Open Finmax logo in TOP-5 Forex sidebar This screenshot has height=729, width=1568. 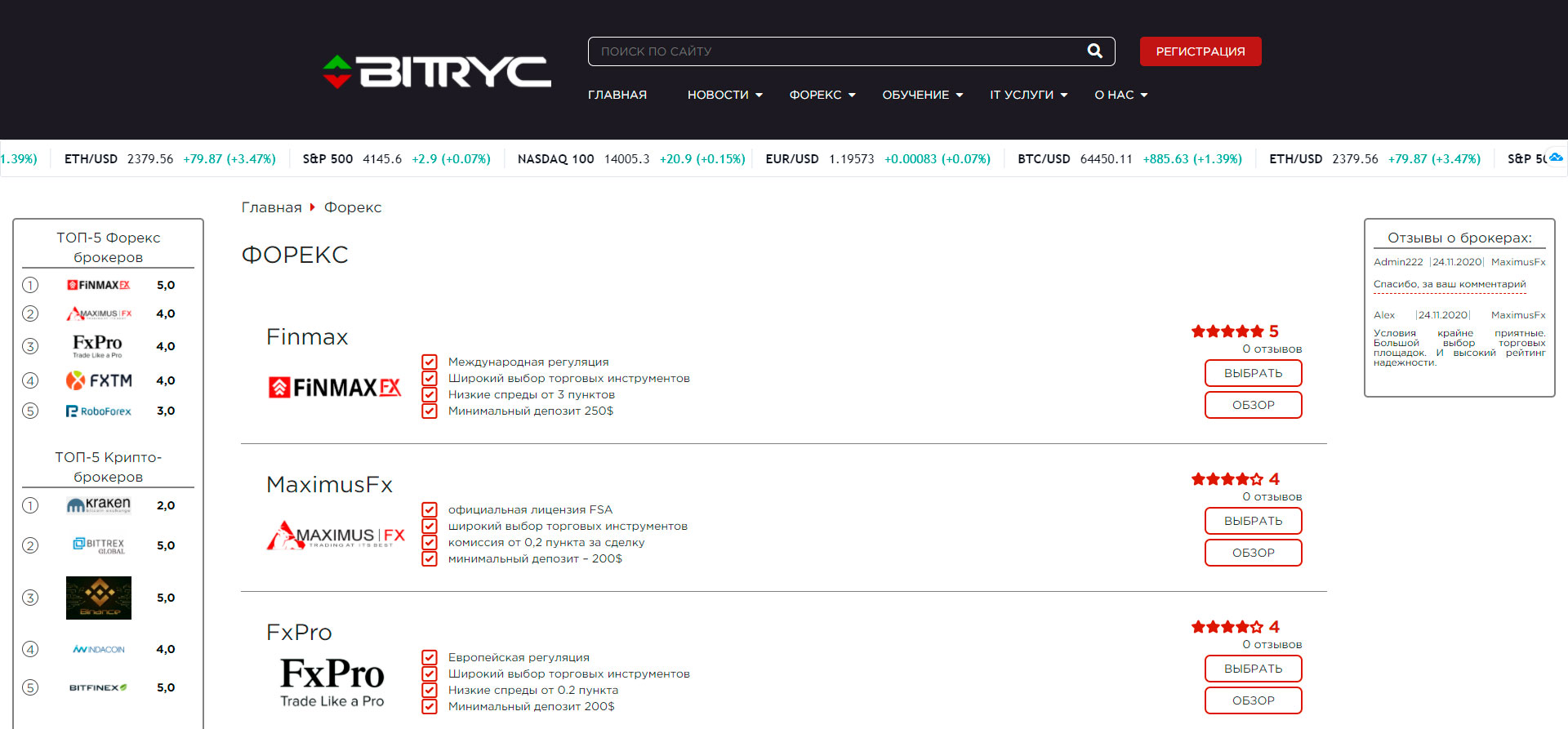(99, 285)
